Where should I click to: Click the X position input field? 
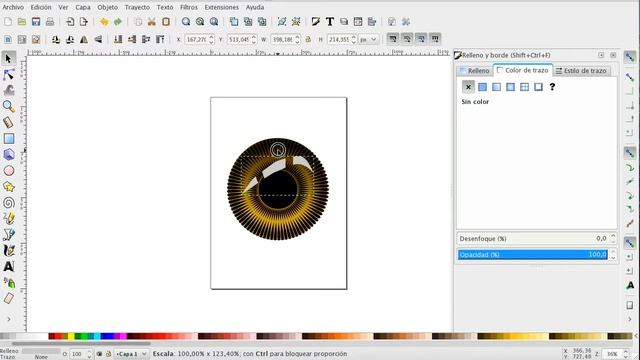point(196,39)
